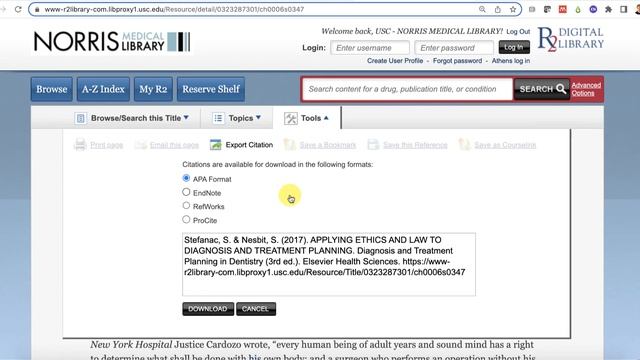
Task: Click the Log Out link
Action: [518, 31]
